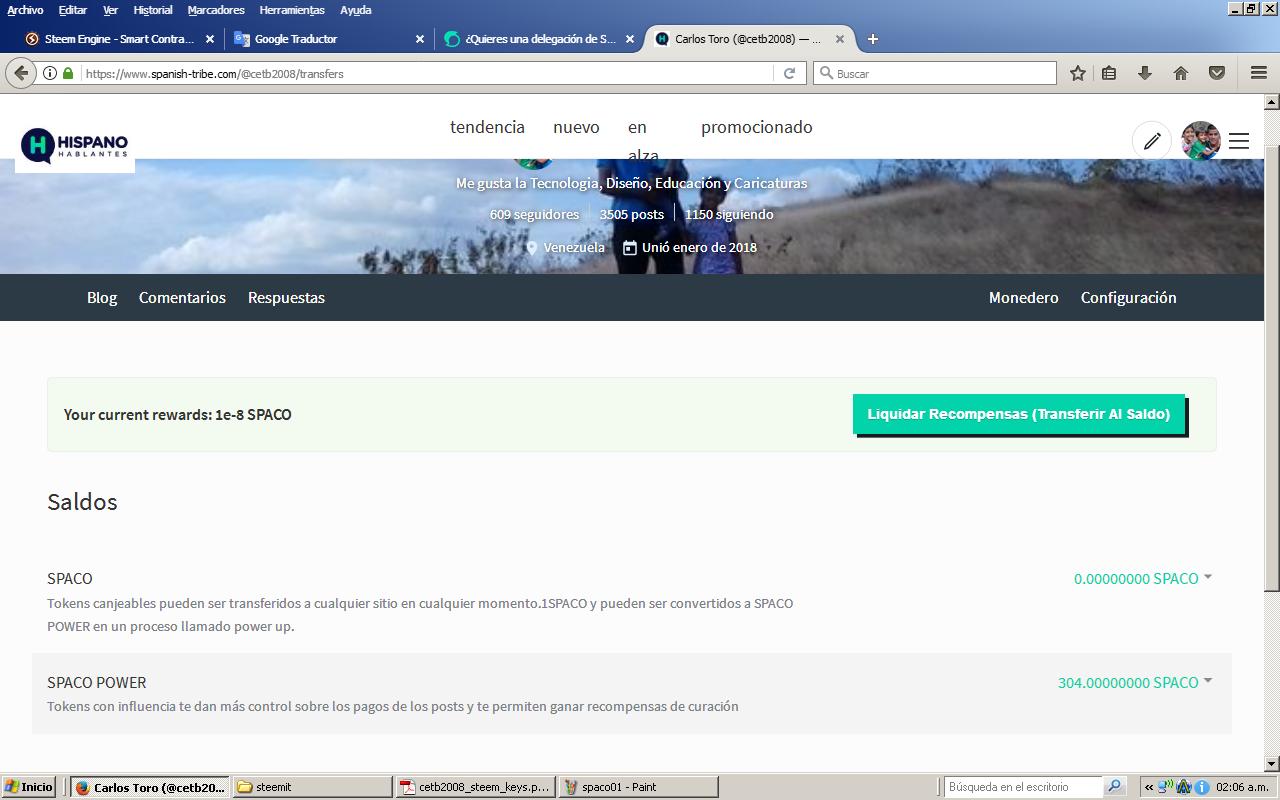Click the Búsqueda en el escritorio field

point(1023,787)
